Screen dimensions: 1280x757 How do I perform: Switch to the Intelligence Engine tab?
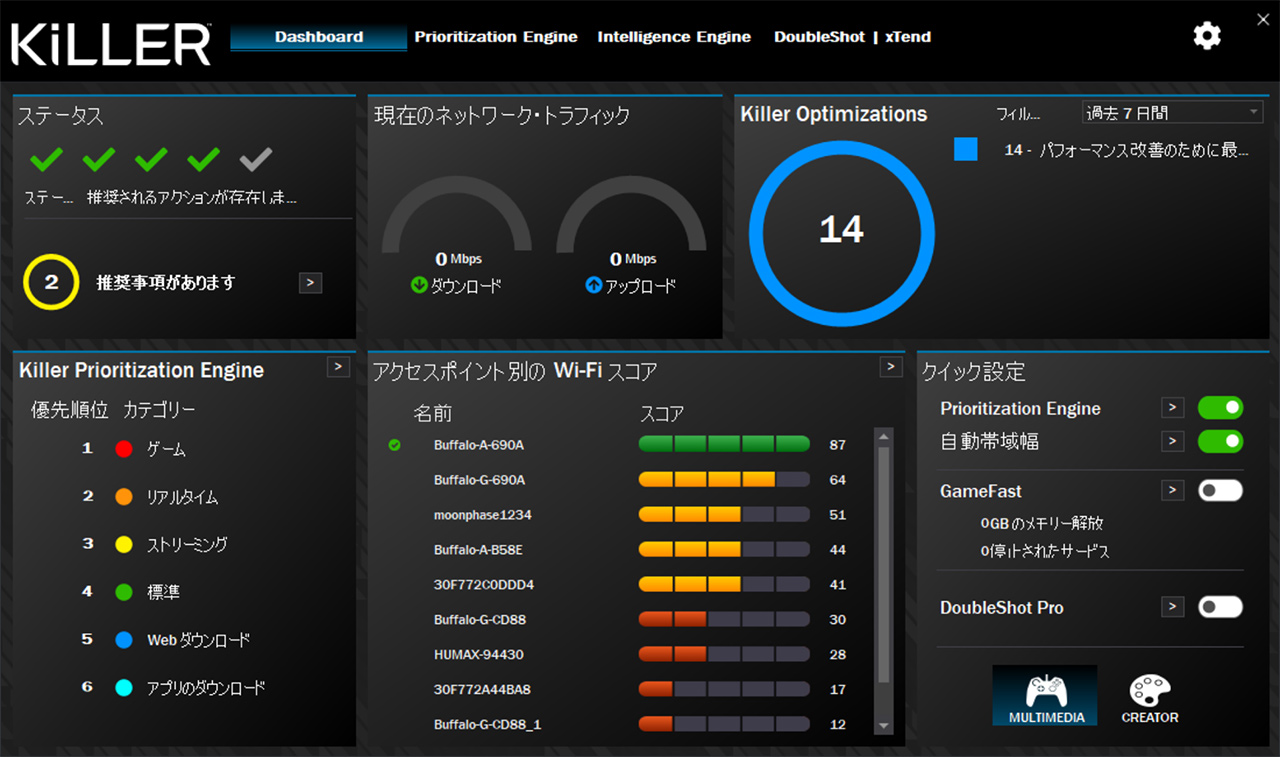click(x=674, y=37)
